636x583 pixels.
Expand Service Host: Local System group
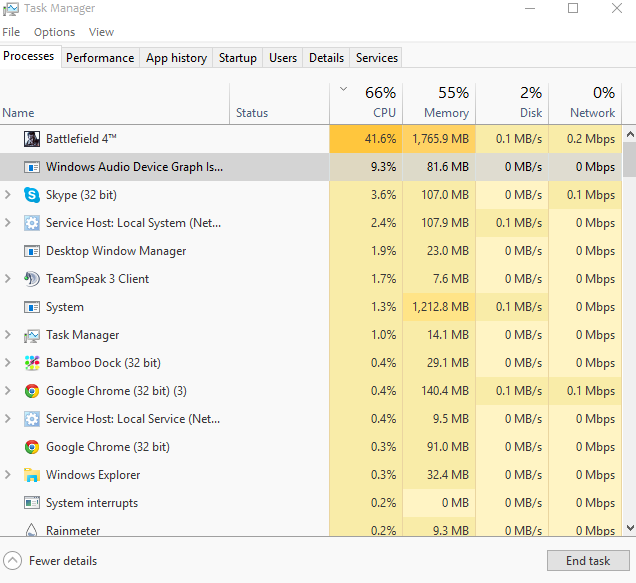(7, 223)
